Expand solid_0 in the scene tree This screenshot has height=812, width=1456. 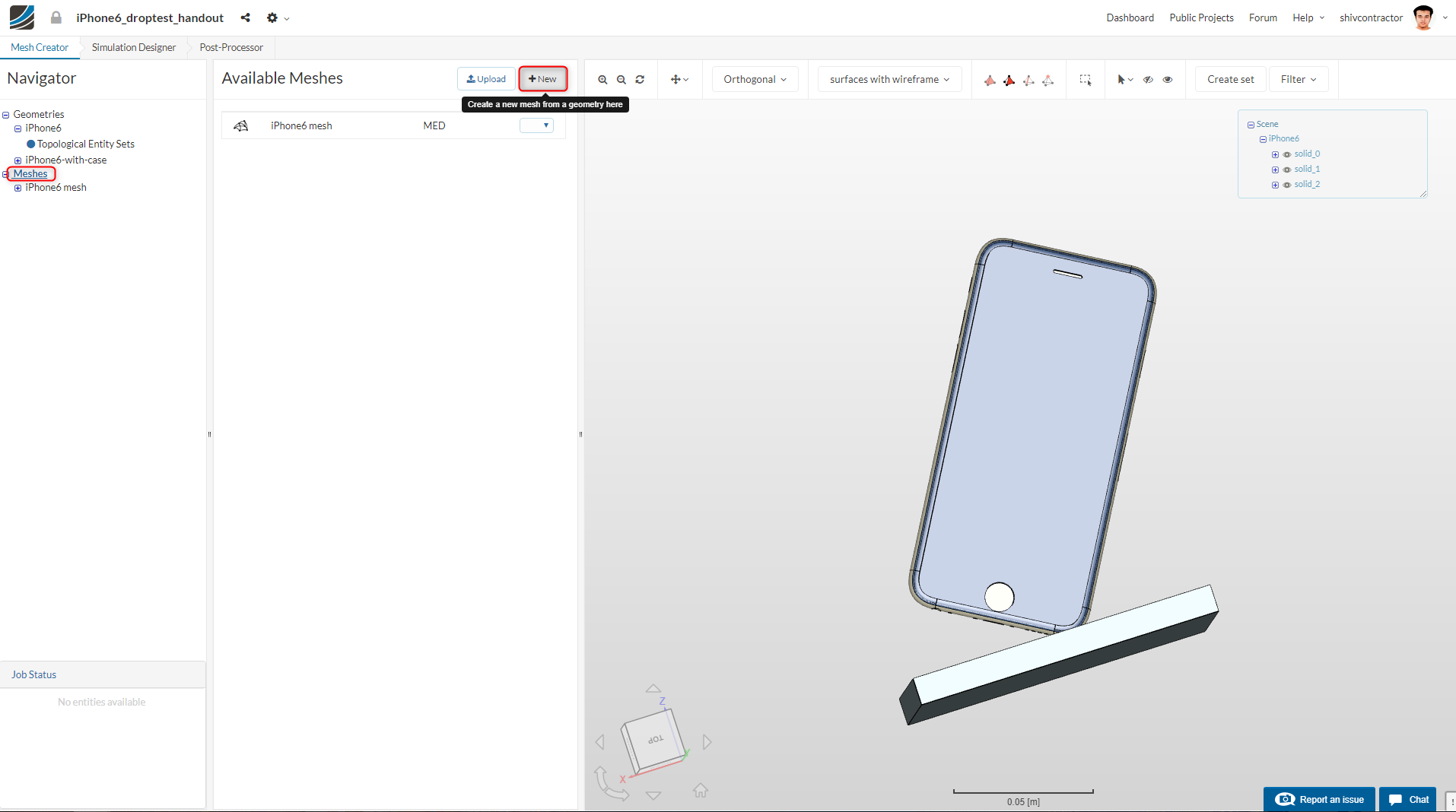[x=1275, y=154]
